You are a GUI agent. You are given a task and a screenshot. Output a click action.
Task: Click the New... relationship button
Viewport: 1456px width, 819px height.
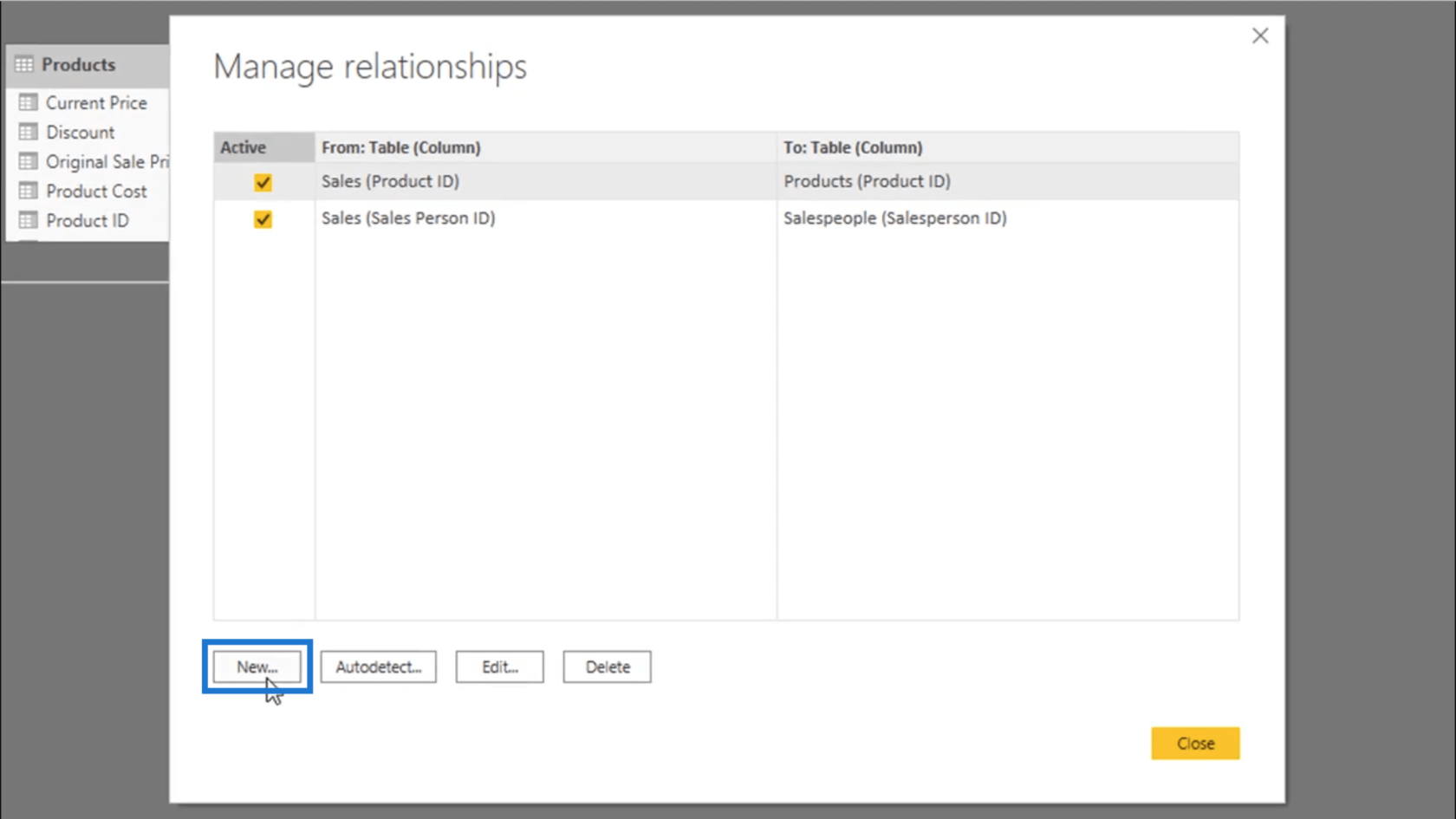click(257, 666)
